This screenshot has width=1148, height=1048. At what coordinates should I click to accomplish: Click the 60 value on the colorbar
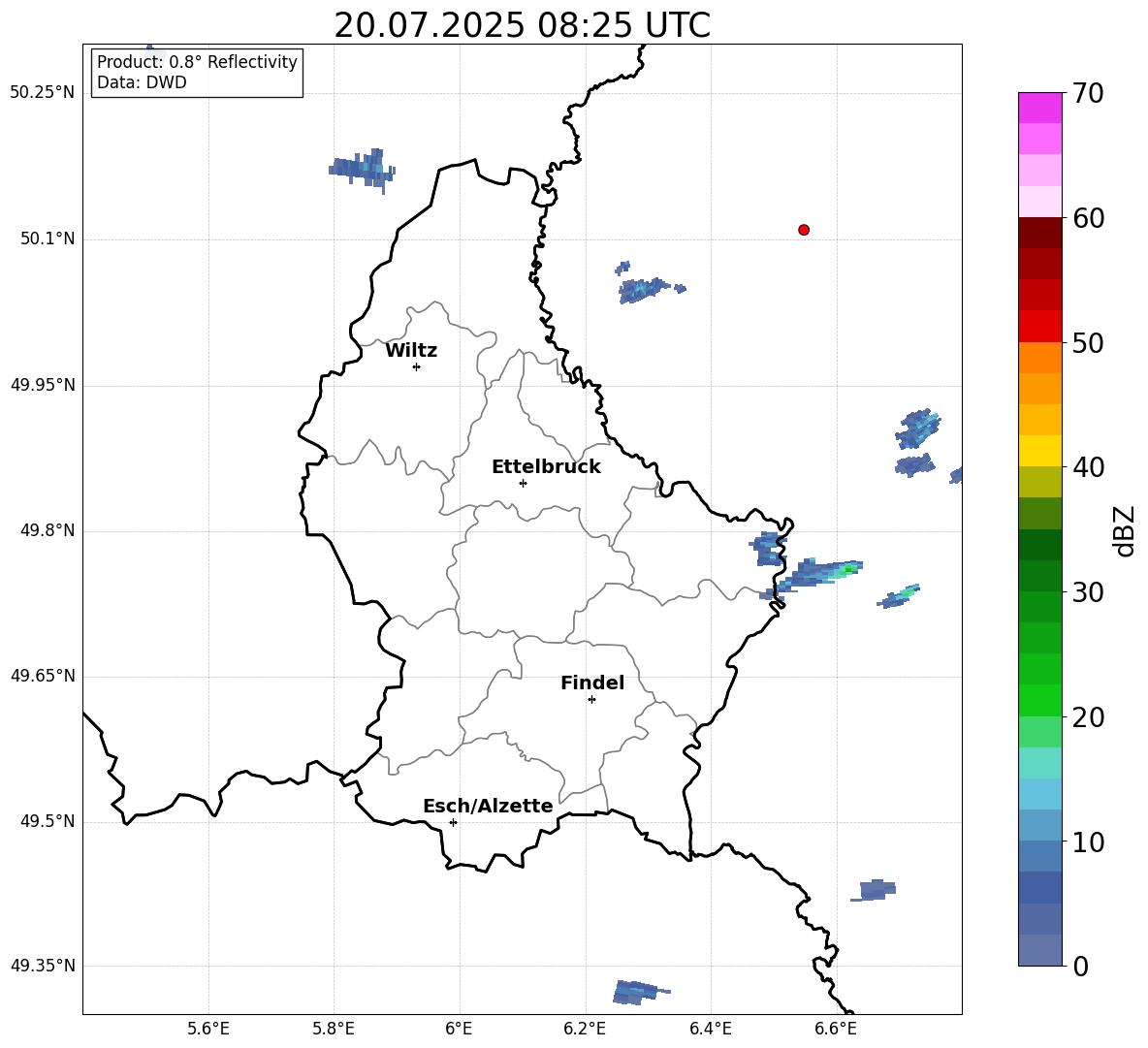tap(1088, 218)
